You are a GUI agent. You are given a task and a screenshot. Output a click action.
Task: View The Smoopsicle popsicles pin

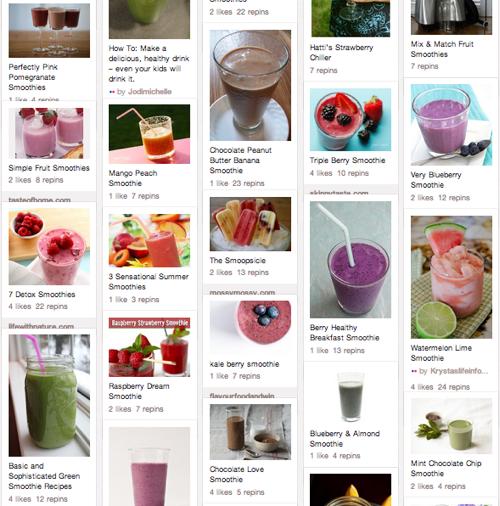(250, 224)
